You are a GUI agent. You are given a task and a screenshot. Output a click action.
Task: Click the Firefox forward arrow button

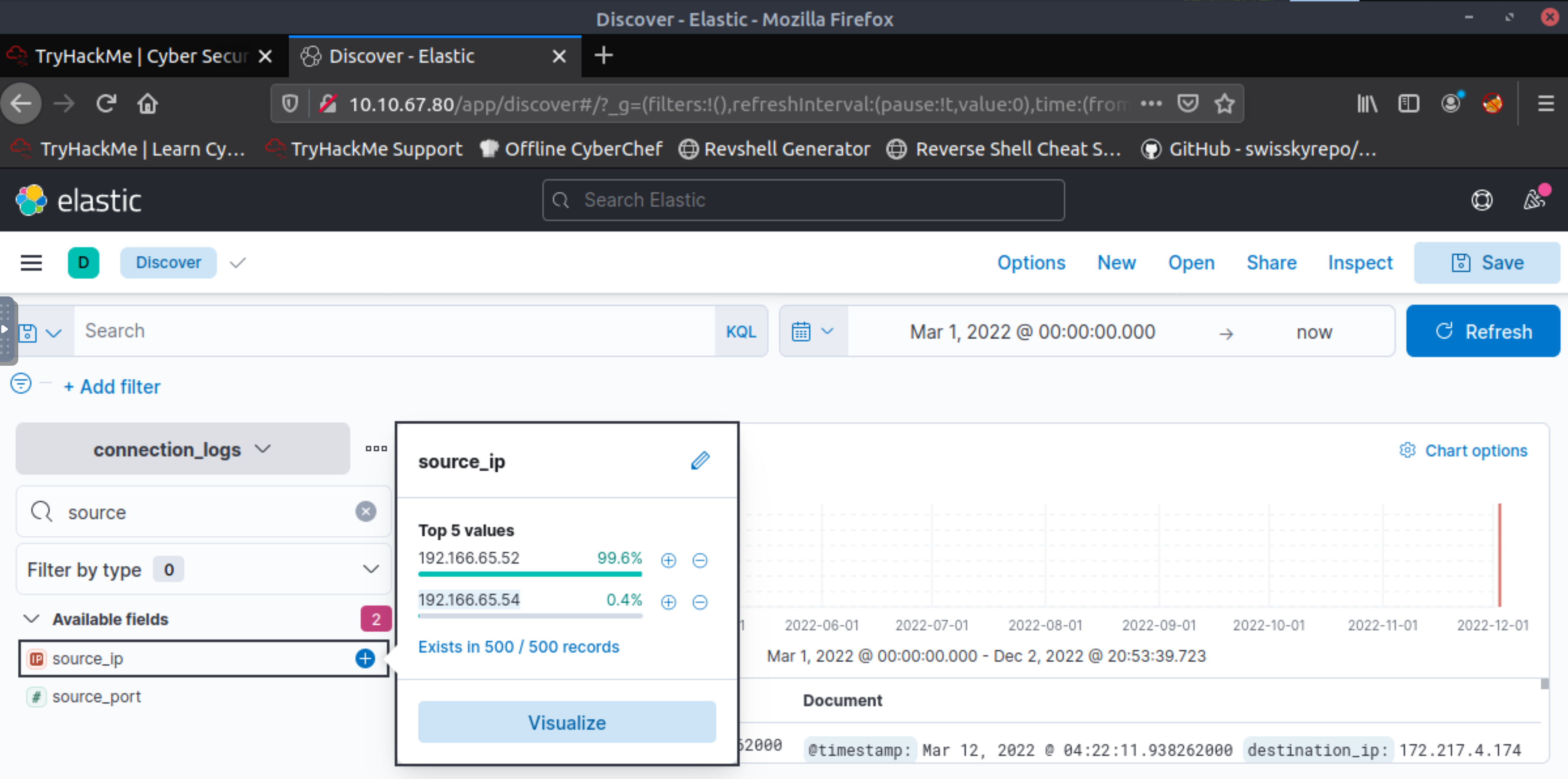[64, 104]
